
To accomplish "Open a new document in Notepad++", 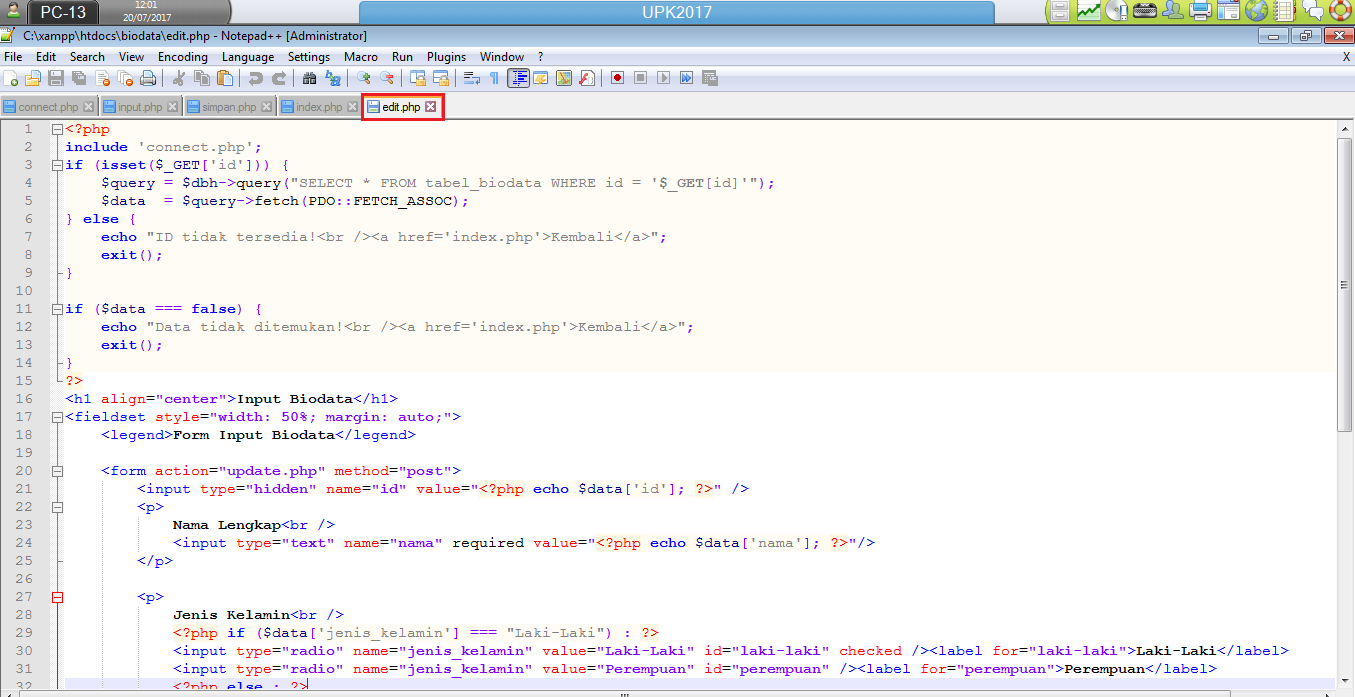I will pyautogui.click(x=11, y=77).
